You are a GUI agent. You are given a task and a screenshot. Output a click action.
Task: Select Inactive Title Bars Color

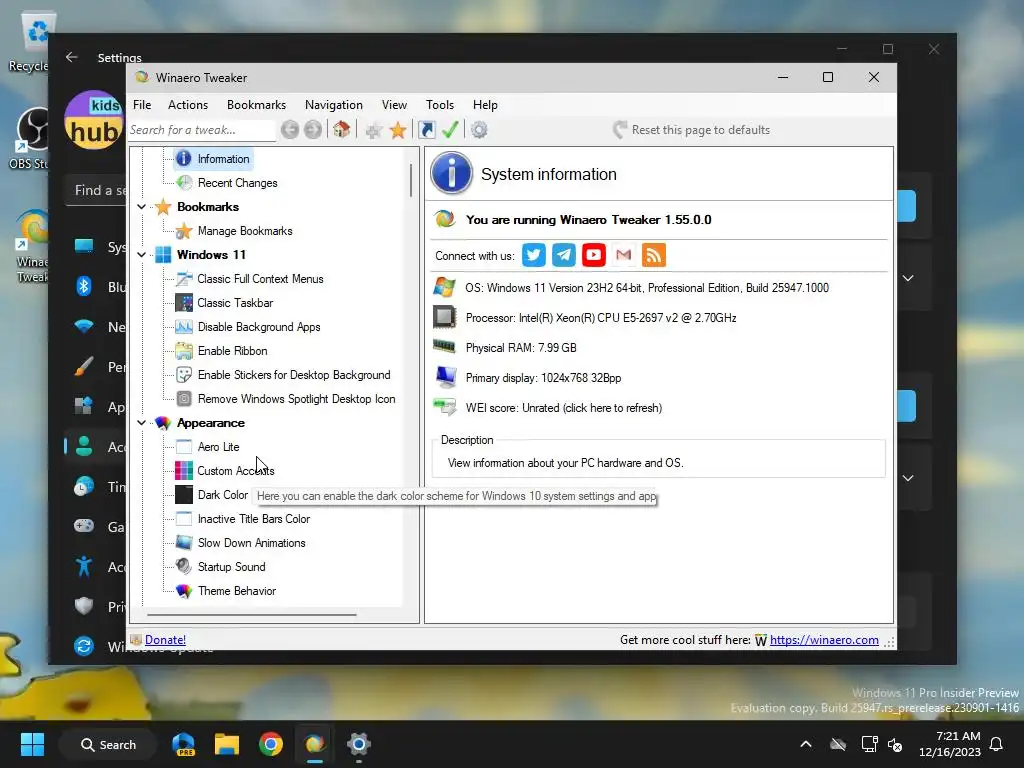254,519
